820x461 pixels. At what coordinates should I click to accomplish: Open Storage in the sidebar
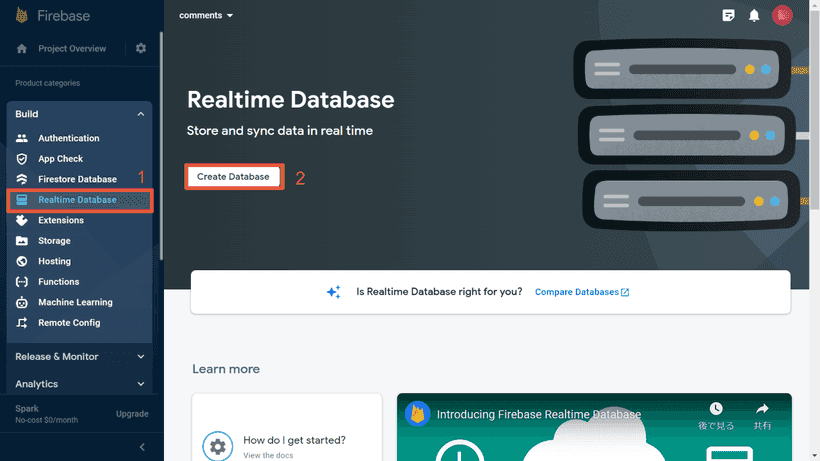[x=54, y=240]
